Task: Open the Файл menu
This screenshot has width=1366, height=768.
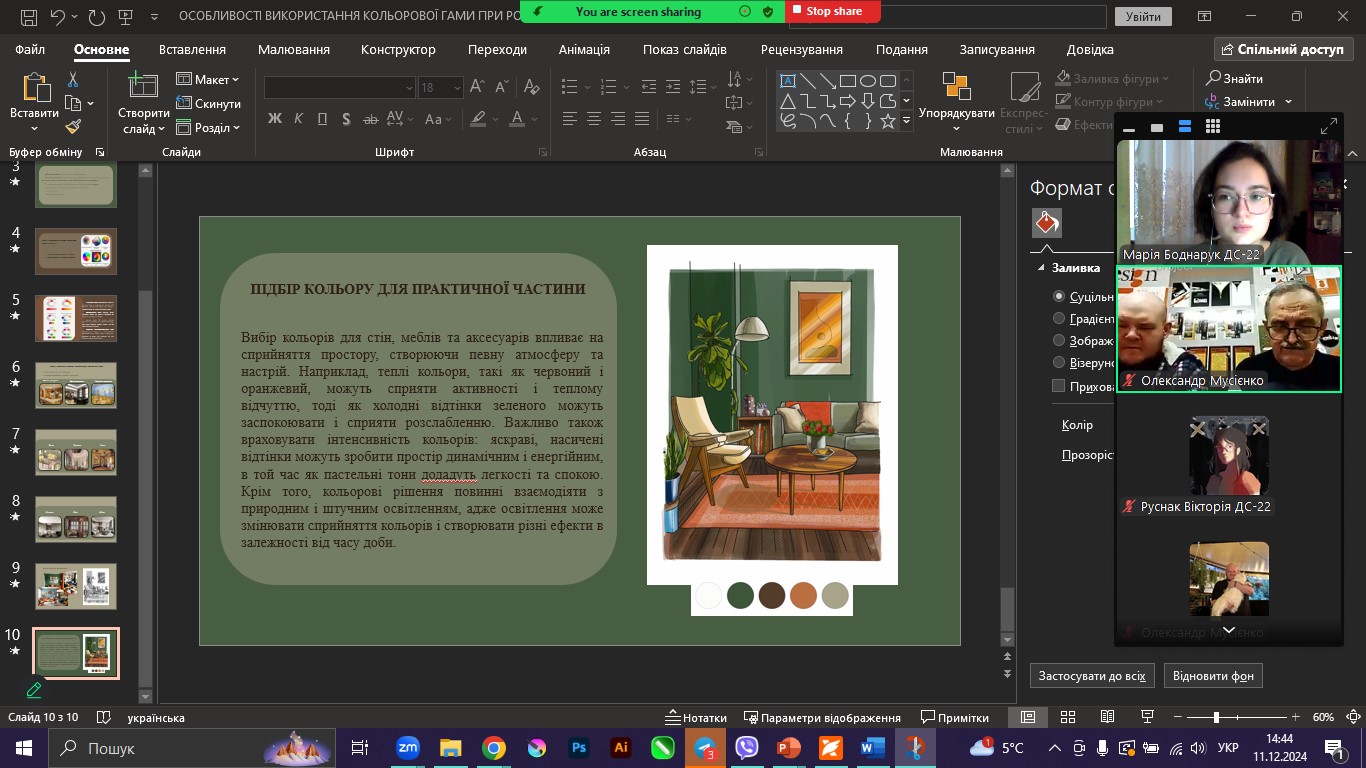Action: [x=30, y=49]
